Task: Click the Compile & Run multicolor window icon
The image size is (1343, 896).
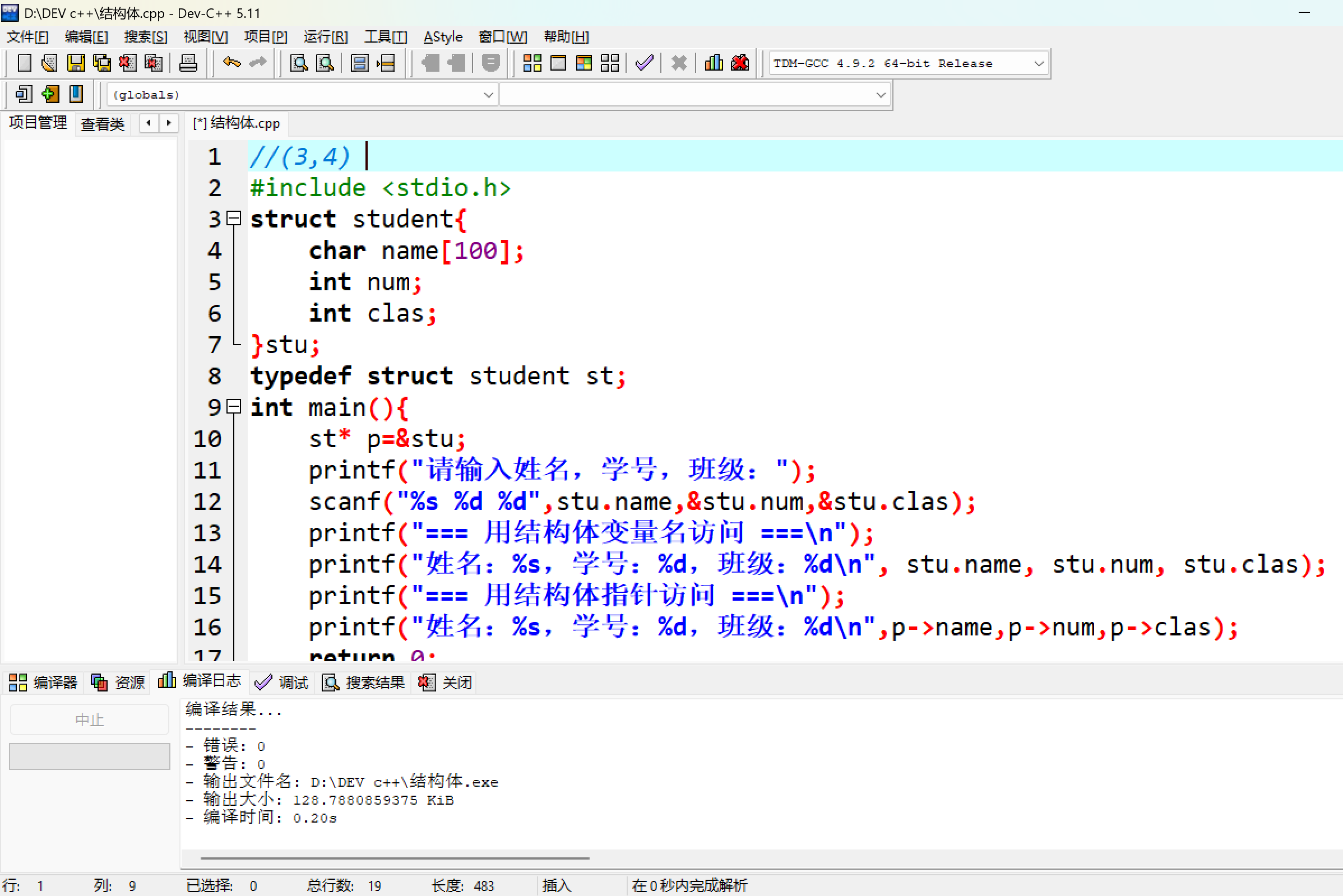Action: (583, 63)
